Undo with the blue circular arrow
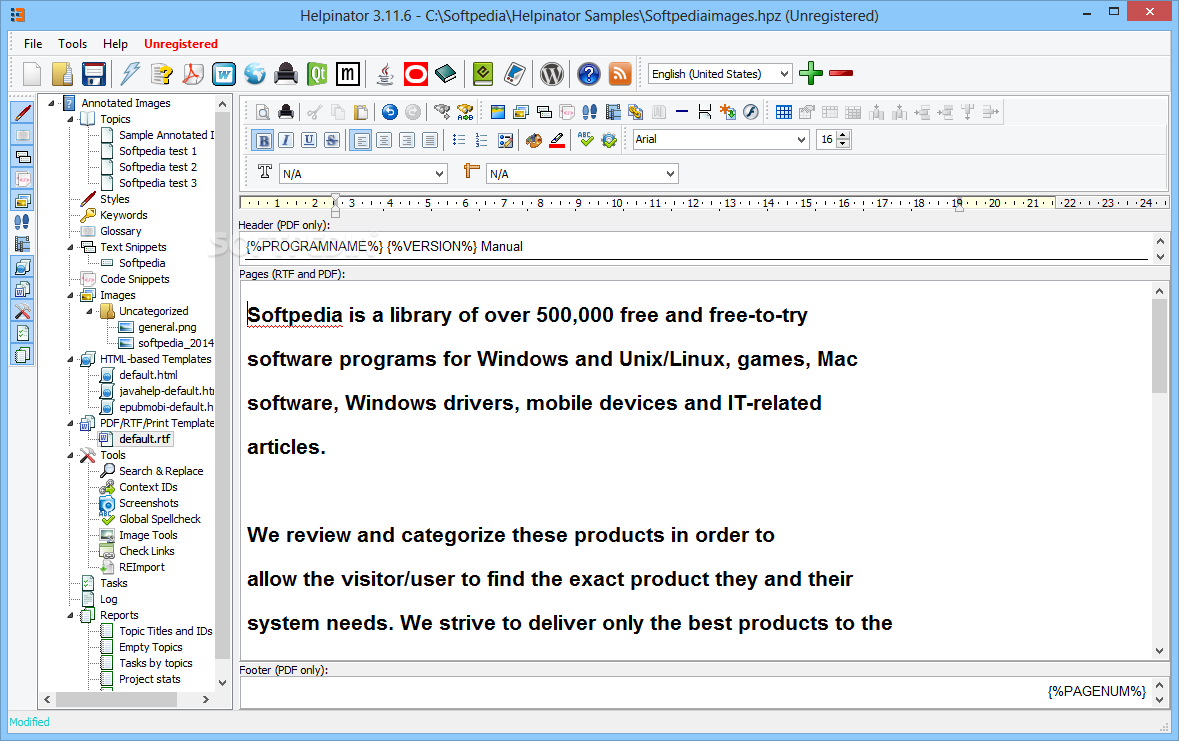Screen dimensions: 1179x741 click(389, 112)
